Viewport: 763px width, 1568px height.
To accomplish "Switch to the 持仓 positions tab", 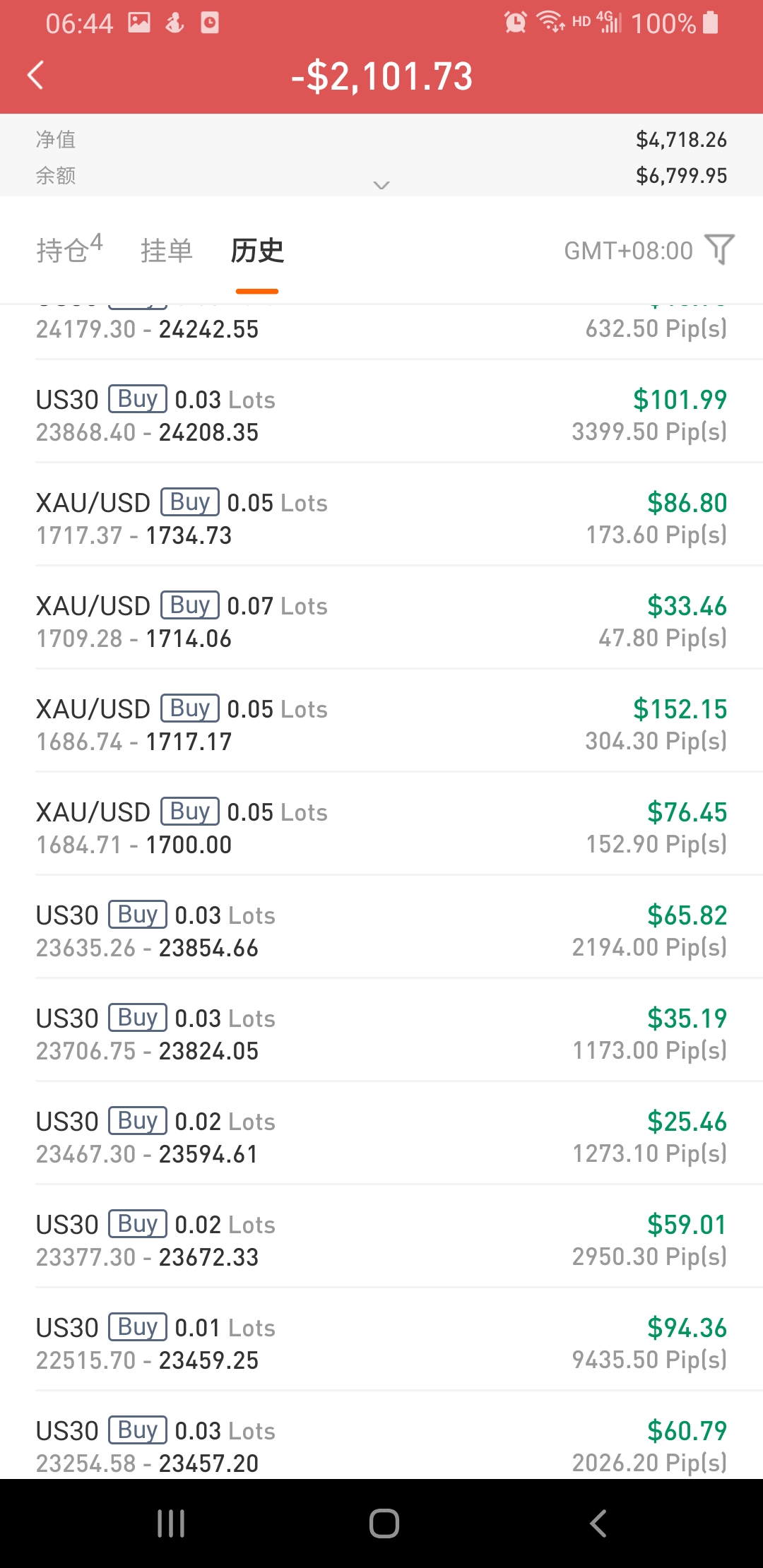I will coord(69,249).
